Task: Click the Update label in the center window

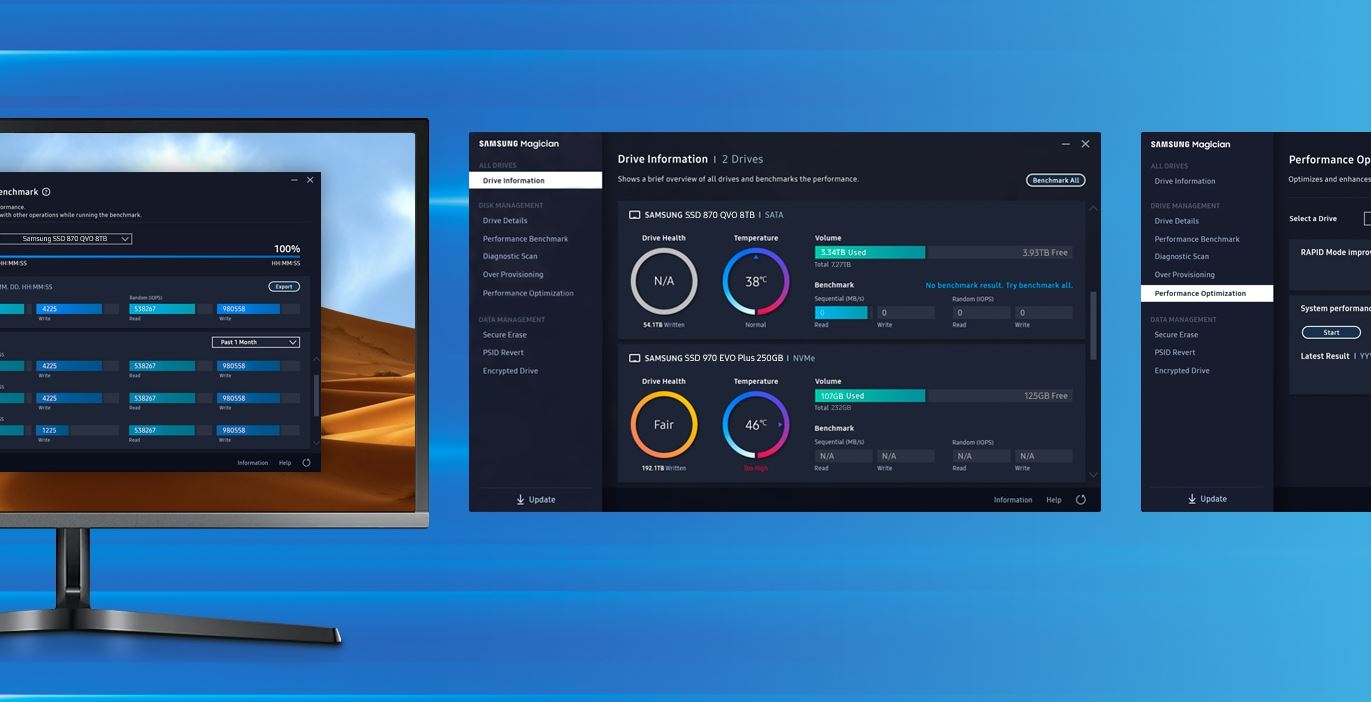Action: point(542,500)
